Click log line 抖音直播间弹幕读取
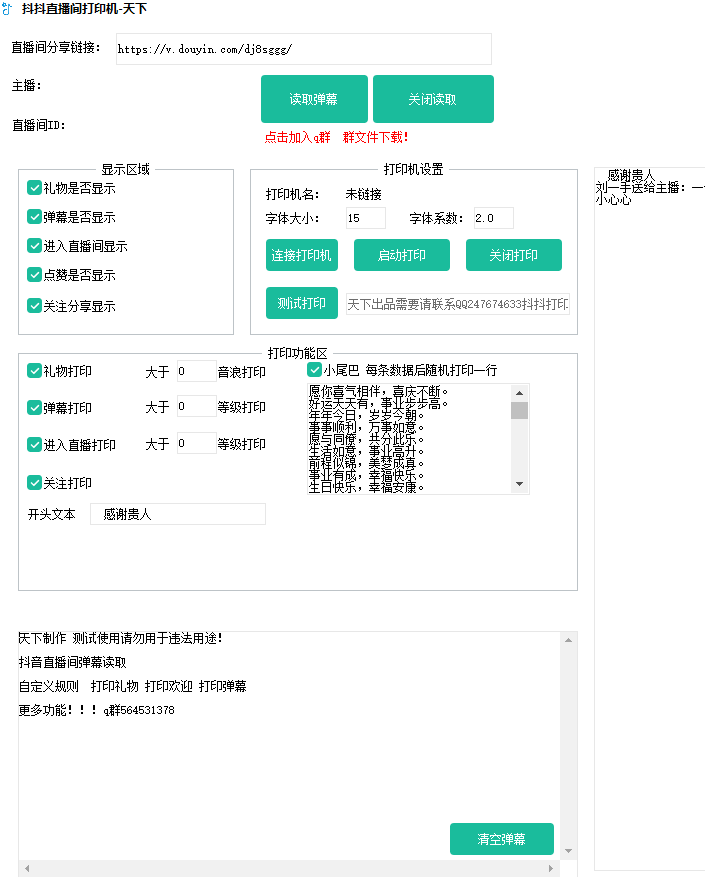Image resolution: width=705 pixels, height=877 pixels. click(x=73, y=662)
